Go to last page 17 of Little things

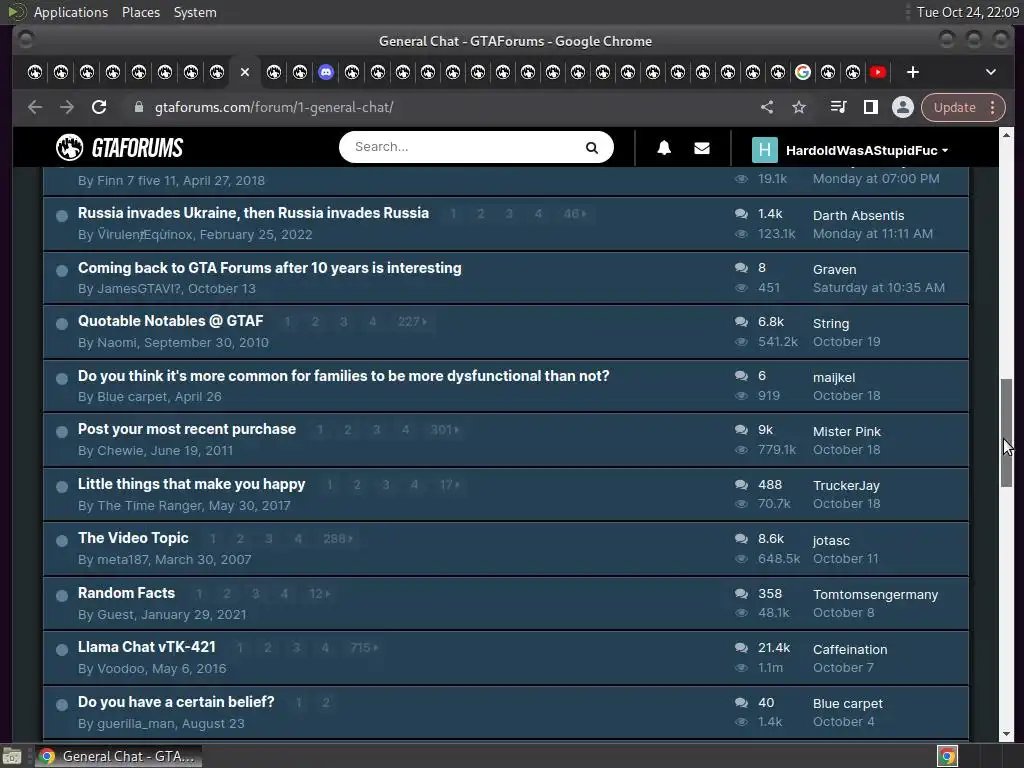click(449, 485)
